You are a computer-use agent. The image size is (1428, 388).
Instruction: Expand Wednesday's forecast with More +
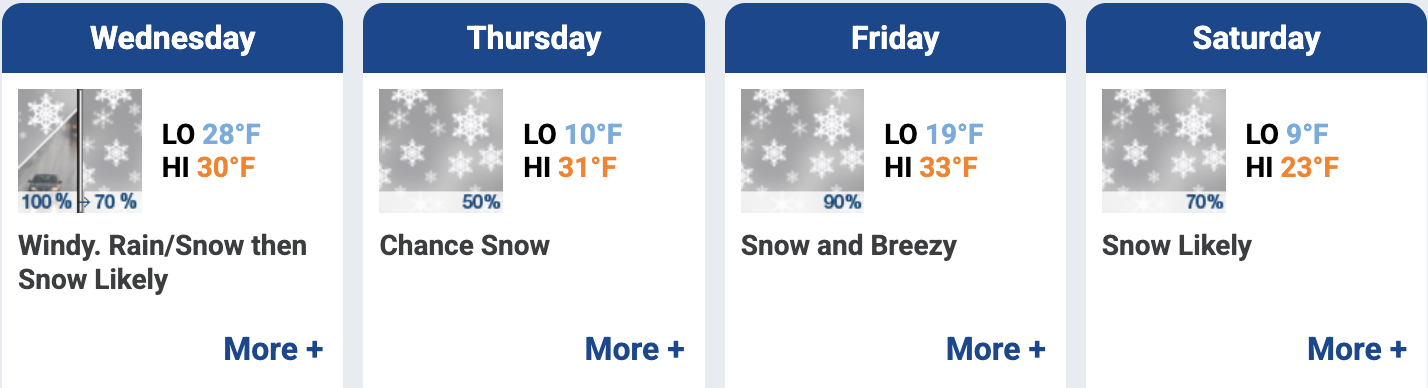pos(273,349)
